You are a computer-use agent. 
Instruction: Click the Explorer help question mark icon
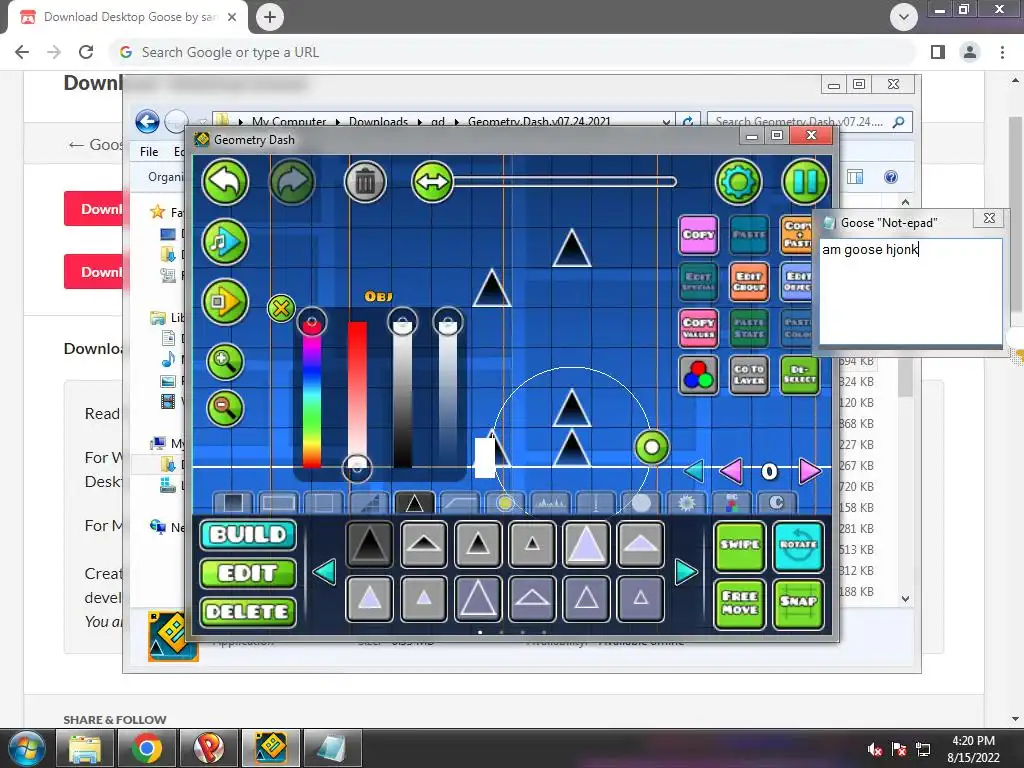pyautogui.click(x=891, y=177)
